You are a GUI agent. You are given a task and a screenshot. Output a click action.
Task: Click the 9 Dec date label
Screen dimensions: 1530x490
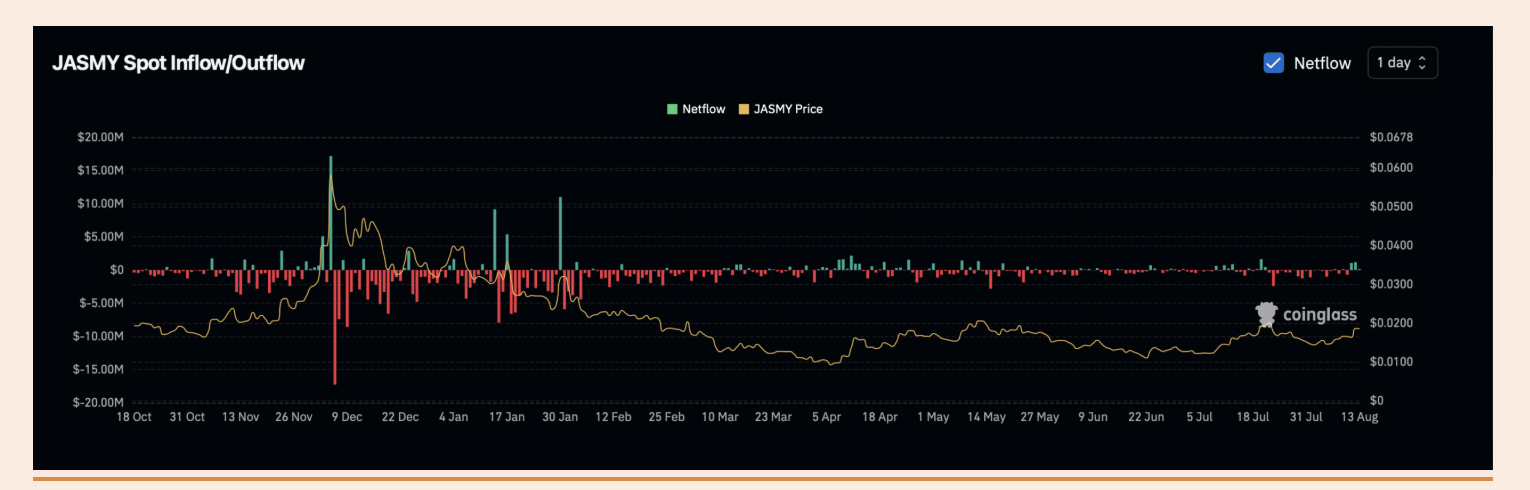(x=345, y=417)
